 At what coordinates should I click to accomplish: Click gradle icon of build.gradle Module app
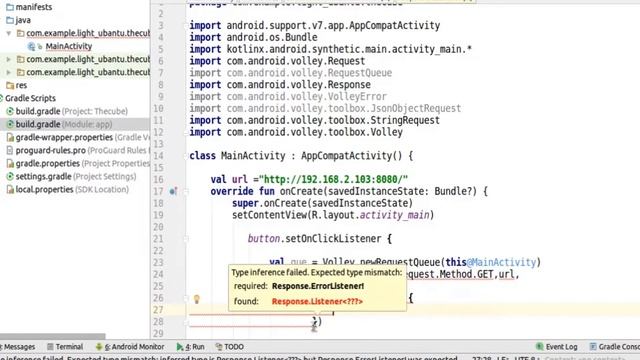point(10,124)
